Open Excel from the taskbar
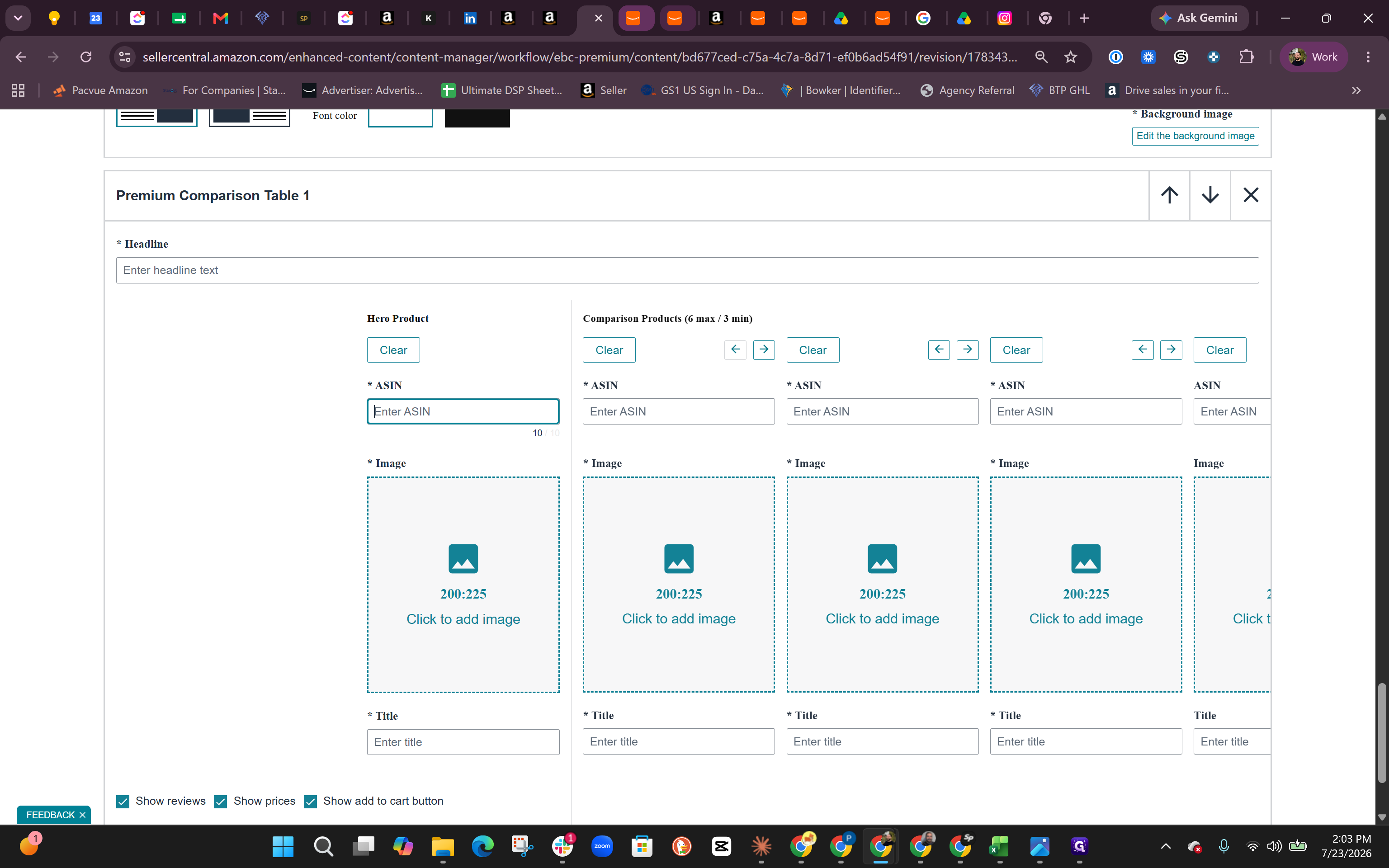Viewport: 1389px width, 868px height. [999, 846]
